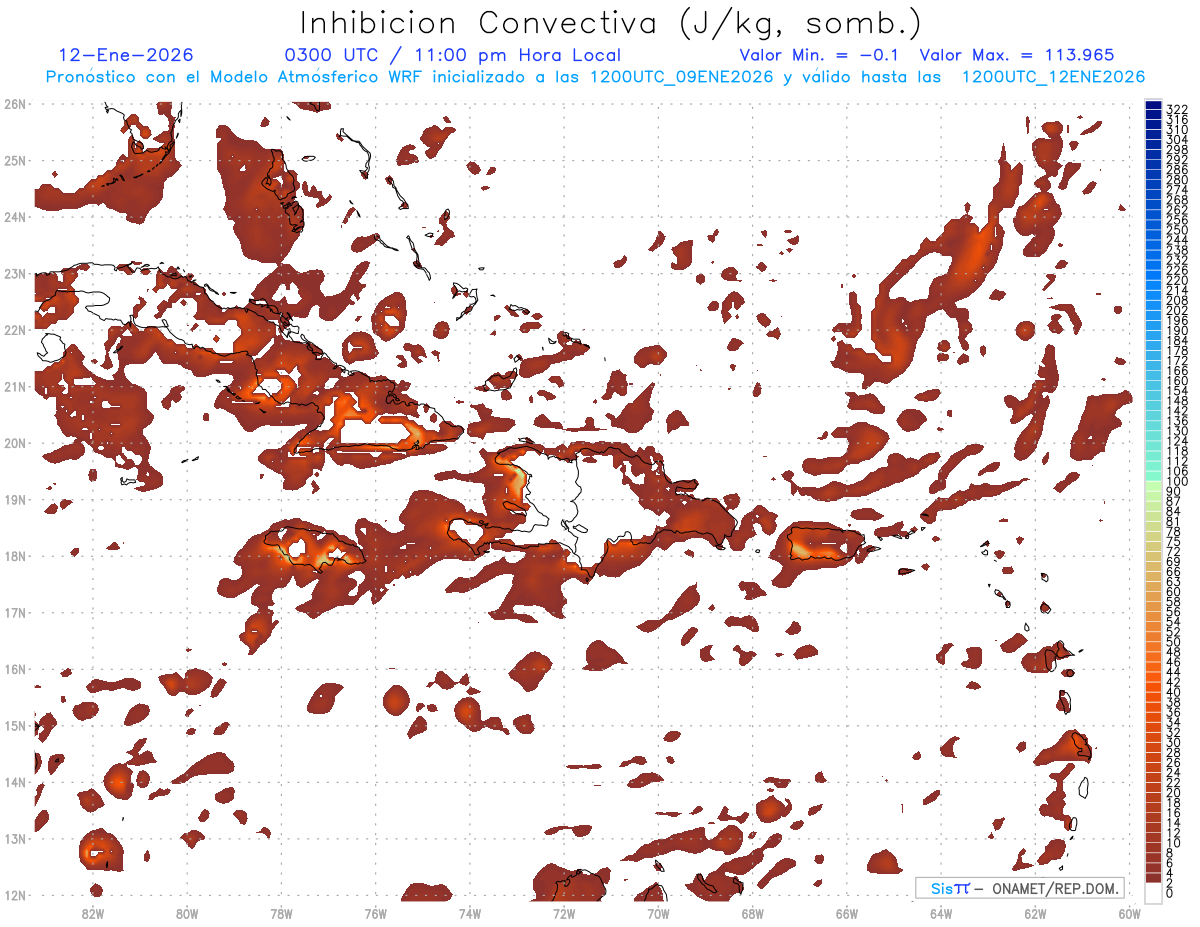Click the 16N latitude label
The height and width of the screenshot is (927, 1200).
pos(15,669)
